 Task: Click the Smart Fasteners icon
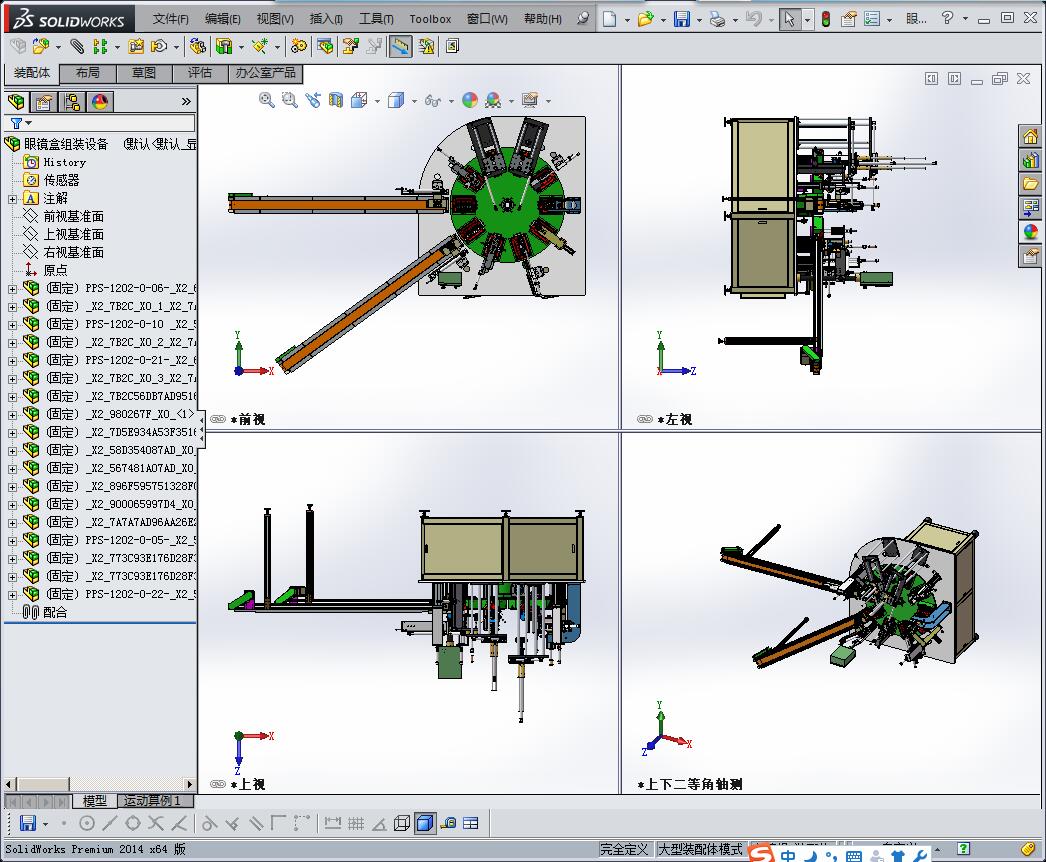(x=136, y=46)
